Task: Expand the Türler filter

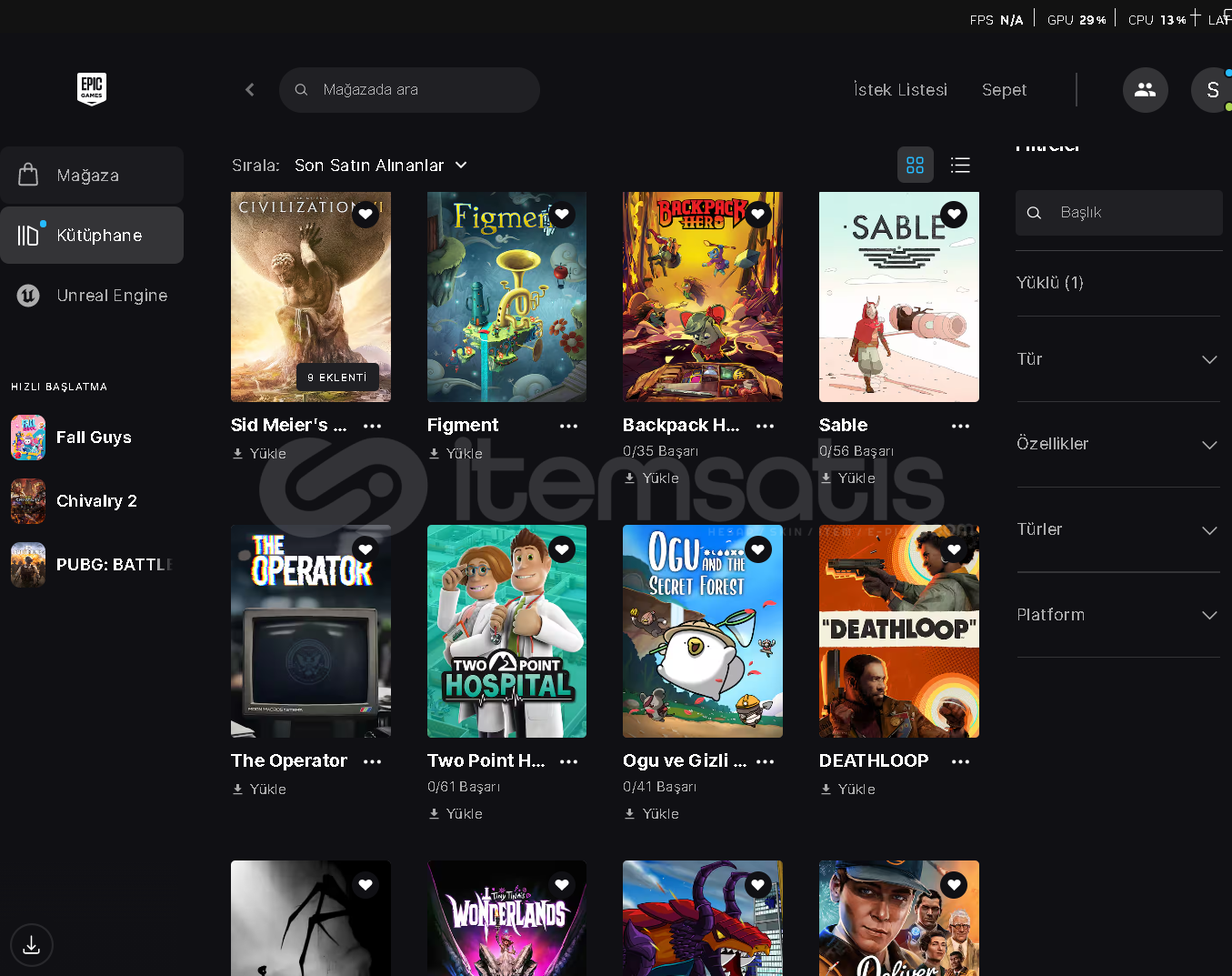Action: tap(1117, 529)
